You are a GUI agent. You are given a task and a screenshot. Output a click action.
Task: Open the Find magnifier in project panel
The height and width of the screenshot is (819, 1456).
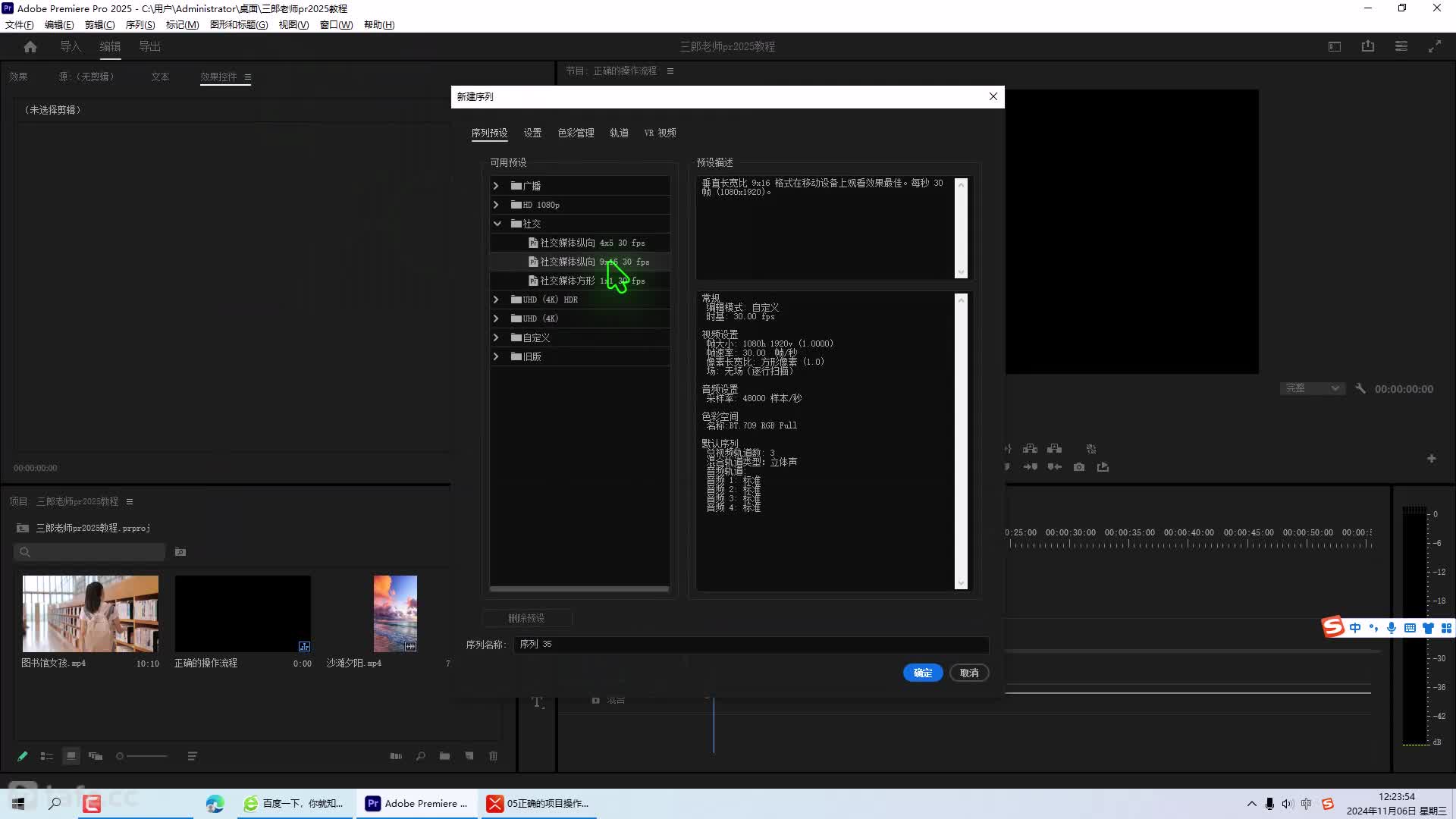point(421,756)
